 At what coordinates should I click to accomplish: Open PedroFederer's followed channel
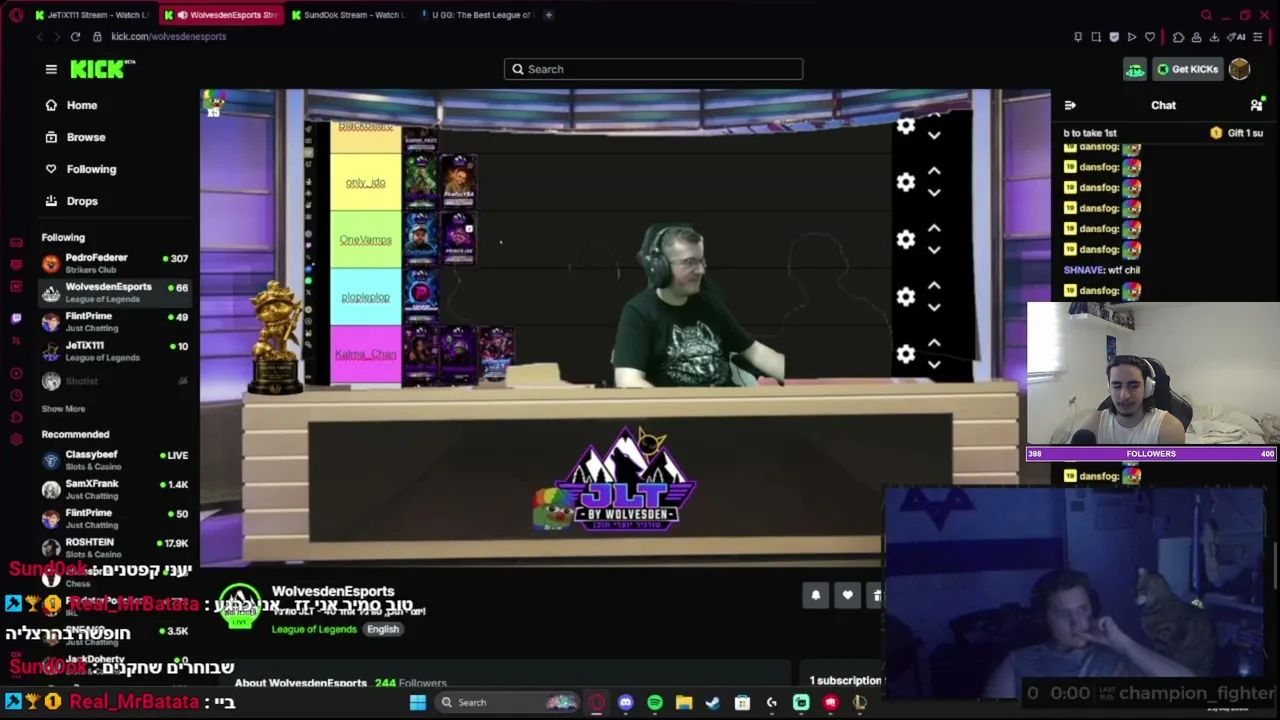115,263
